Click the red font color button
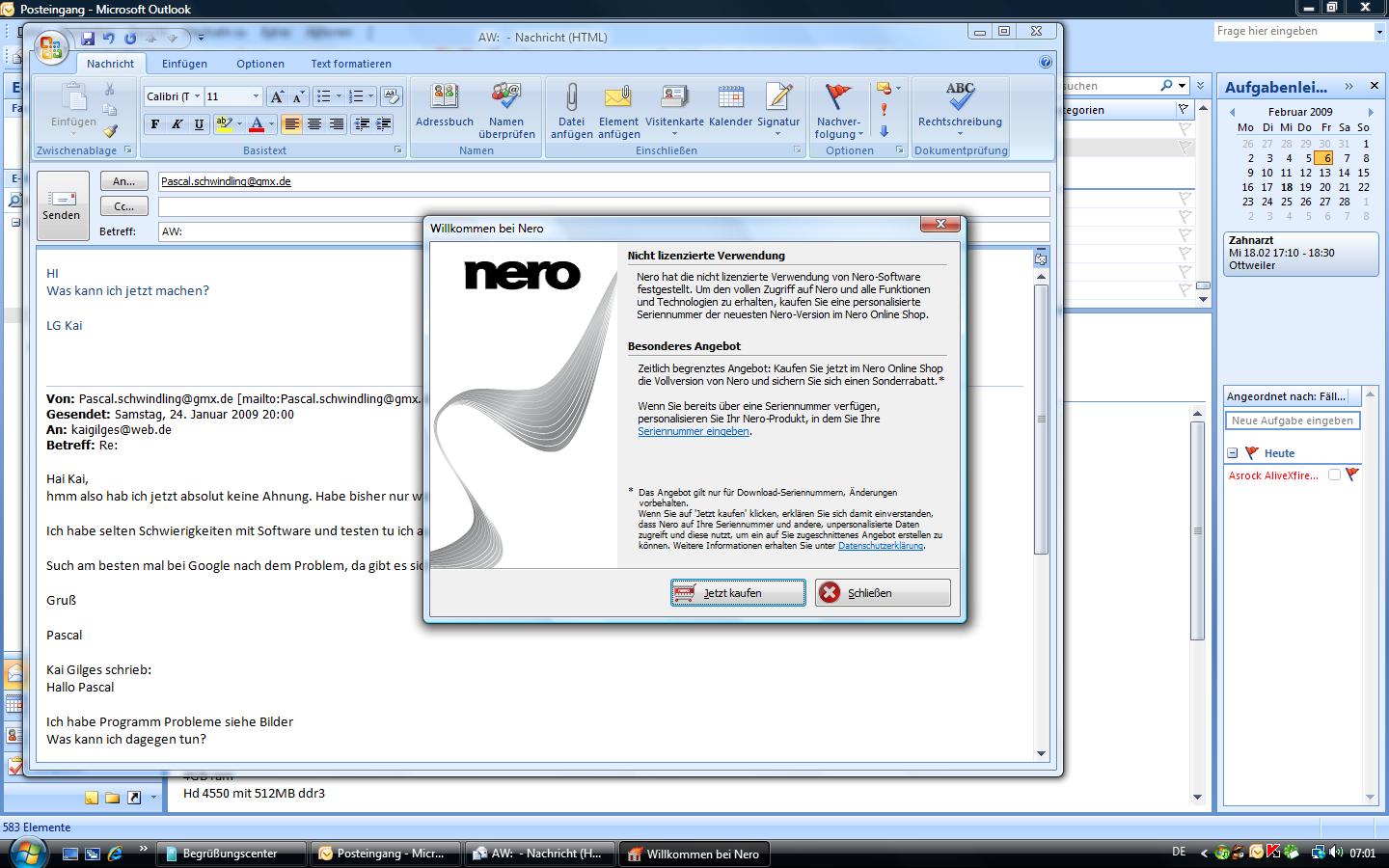This screenshot has width=1389, height=868. point(257,124)
